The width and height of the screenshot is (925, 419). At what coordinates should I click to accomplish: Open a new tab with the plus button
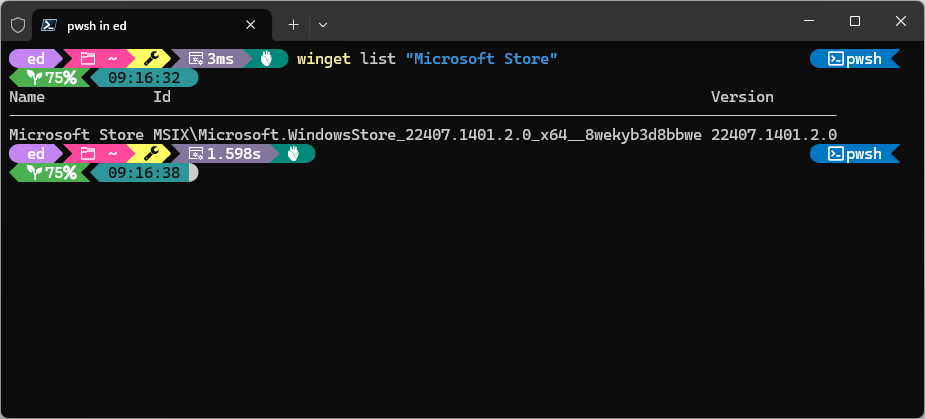point(293,25)
